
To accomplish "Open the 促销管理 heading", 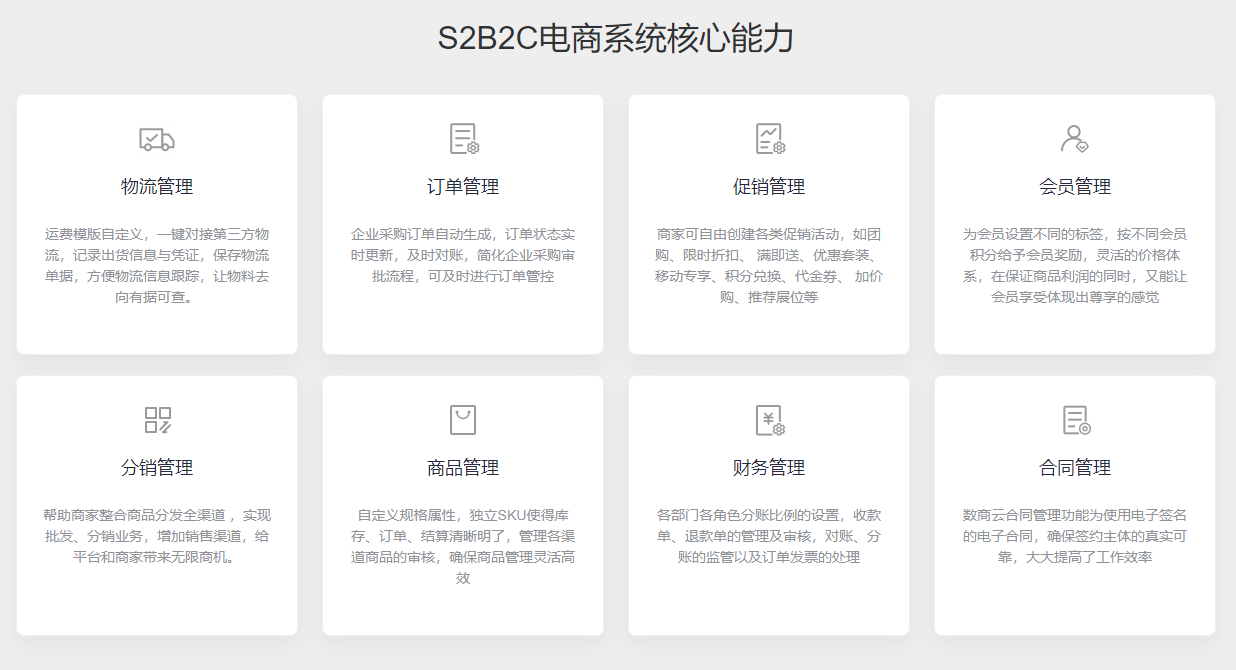I will point(769,187).
